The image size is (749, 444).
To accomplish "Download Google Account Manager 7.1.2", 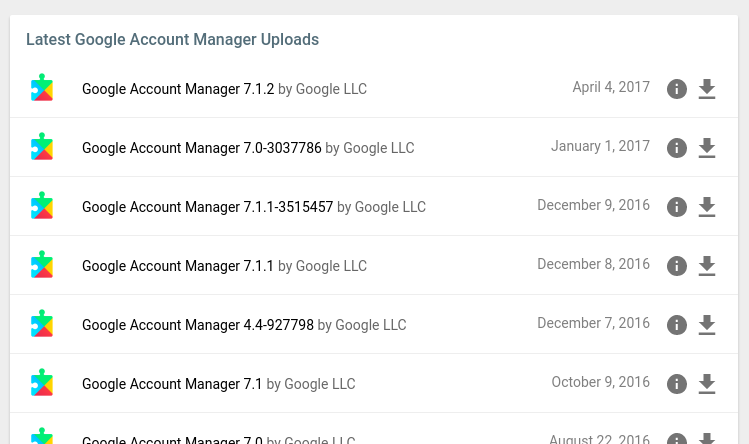I will pos(706,89).
